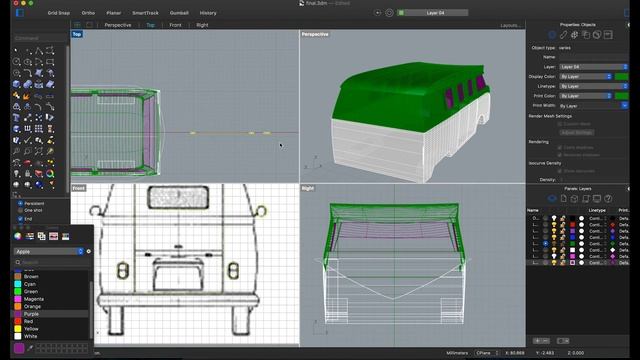Open the Apple color list dropdown

49,251
